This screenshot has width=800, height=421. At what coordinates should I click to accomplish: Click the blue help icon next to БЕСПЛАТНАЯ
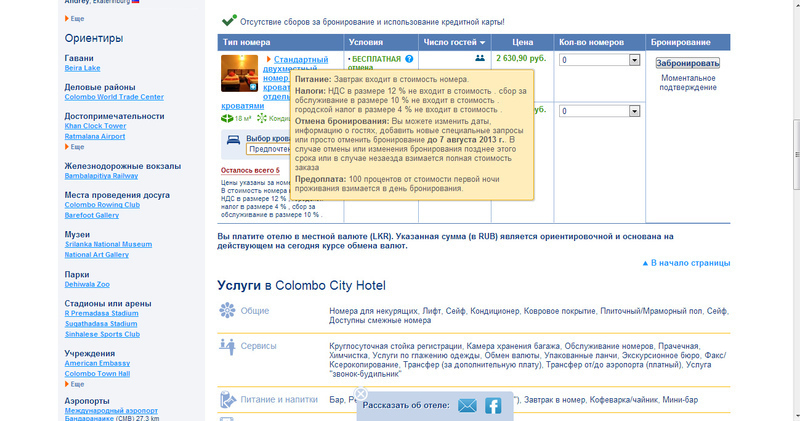click(409, 59)
